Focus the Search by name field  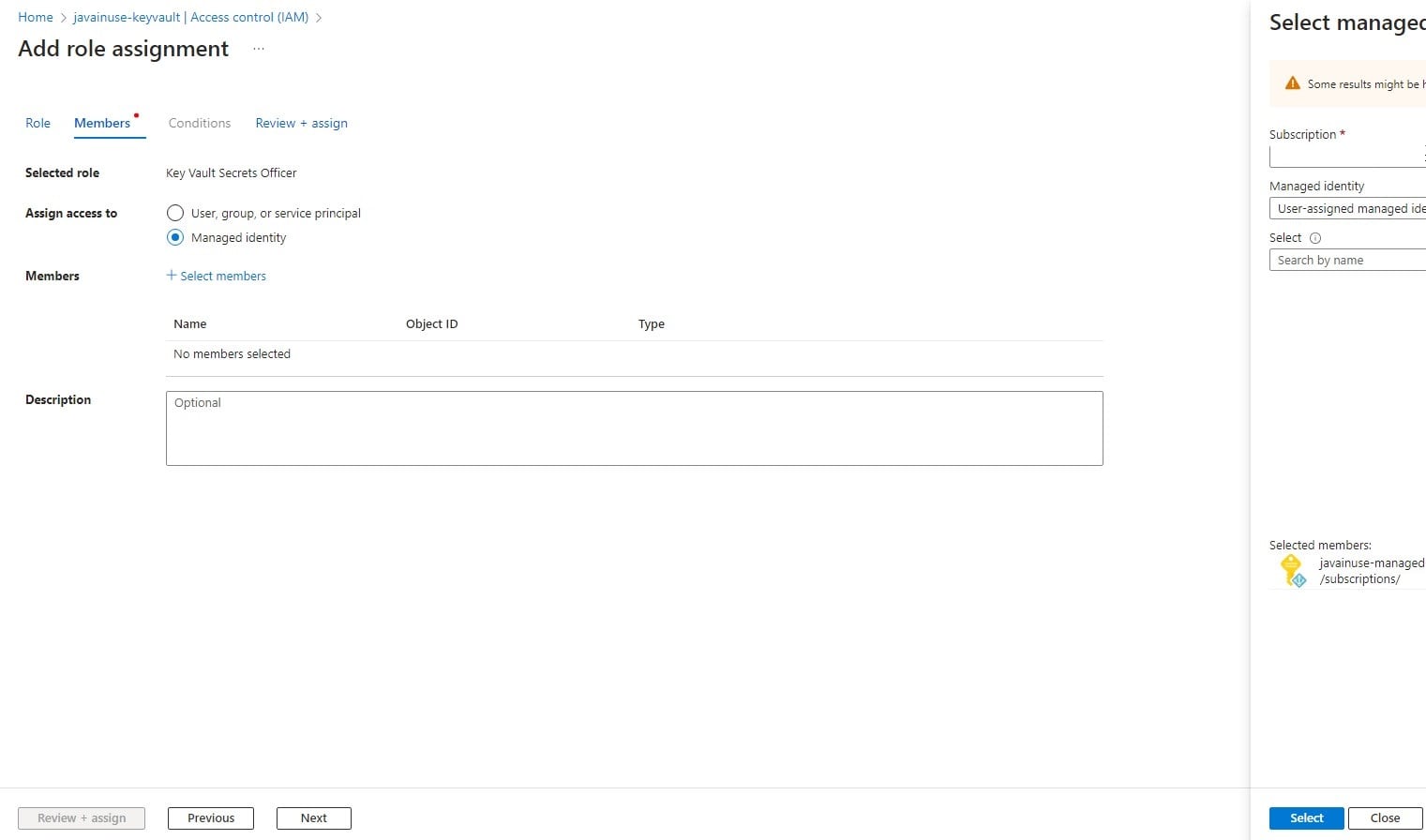1347,260
